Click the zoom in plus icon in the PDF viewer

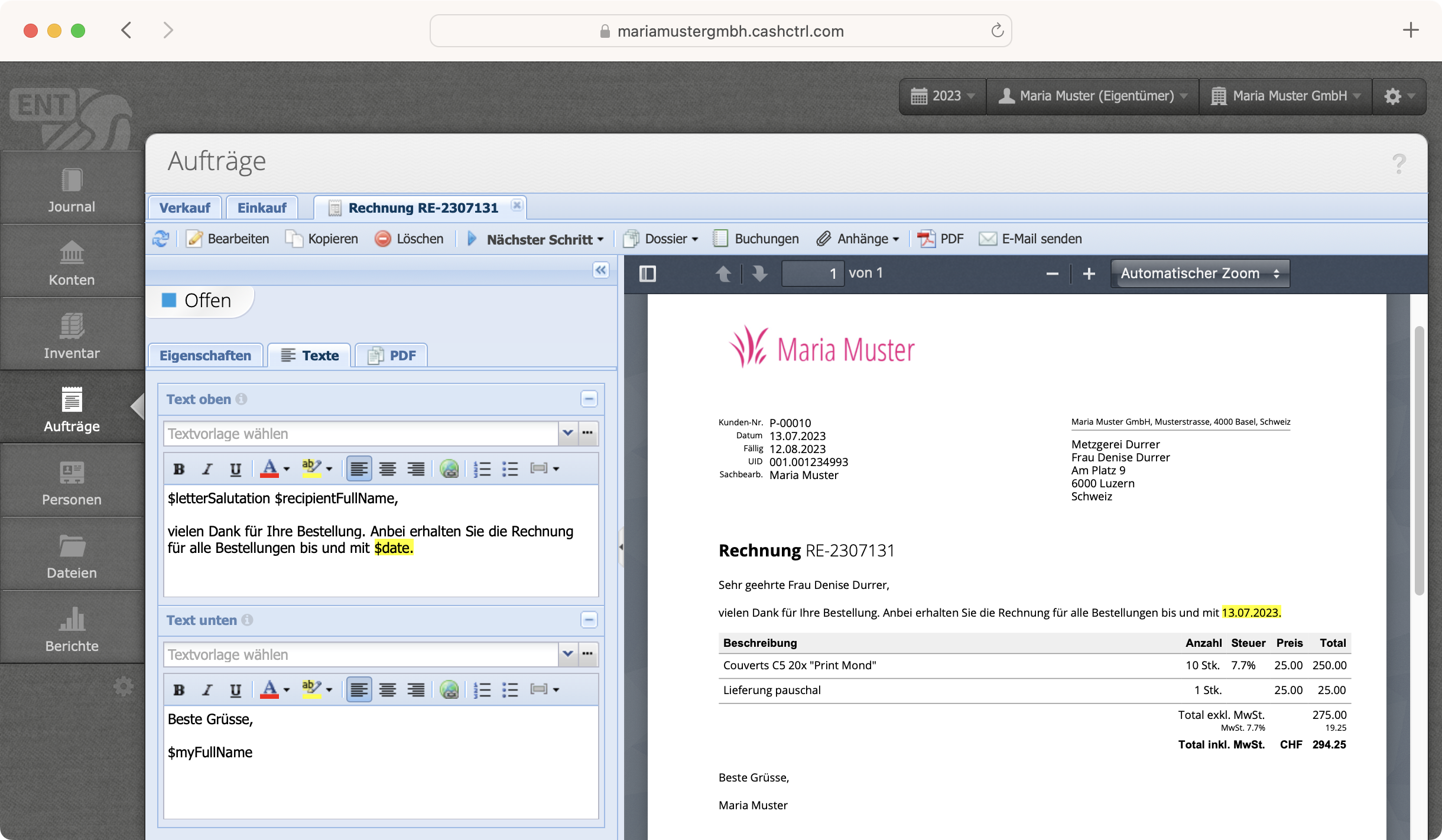click(1089, 274)
